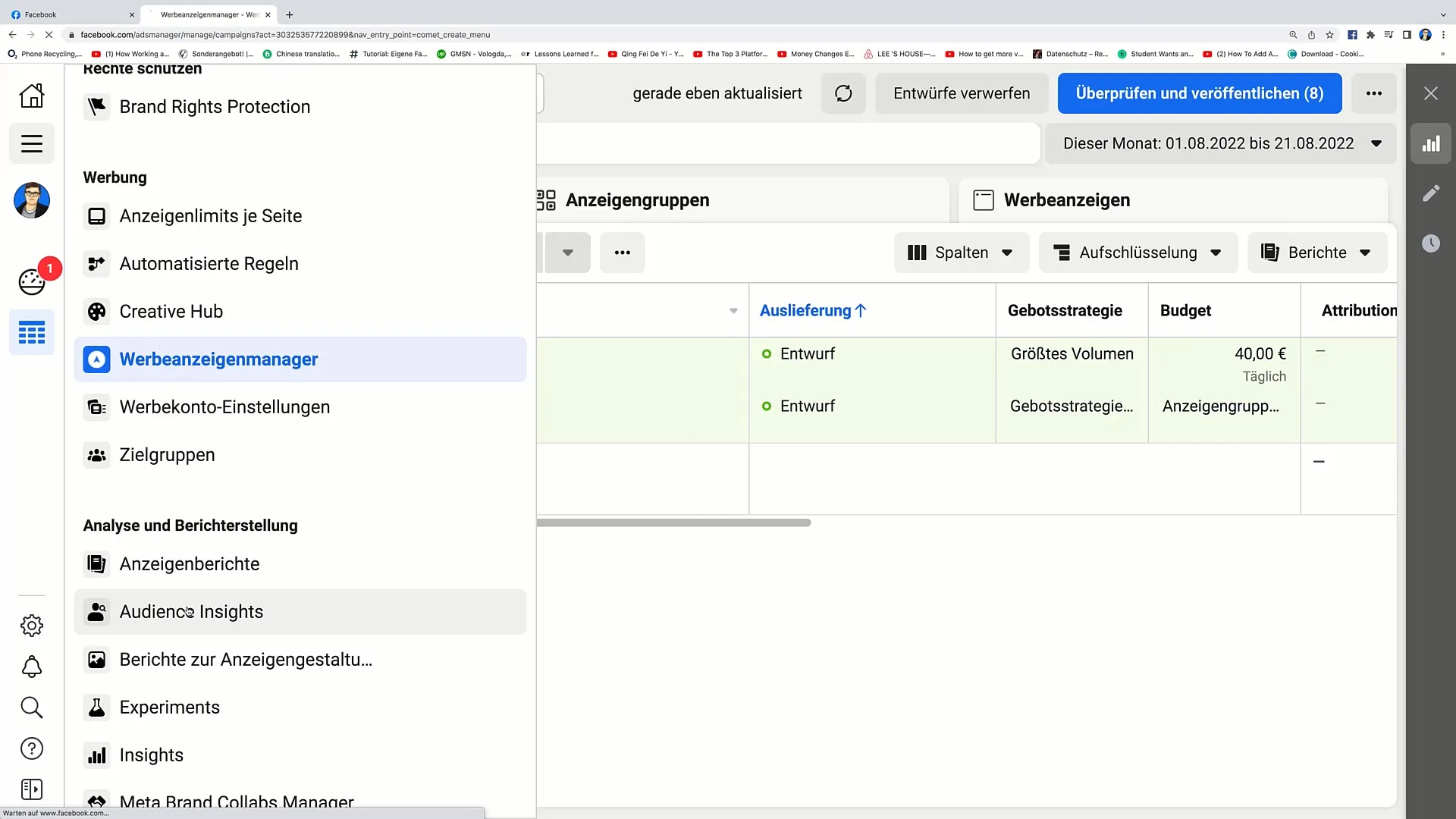
Task: Open Brand Rights Protection
Action: coord(300,107)
